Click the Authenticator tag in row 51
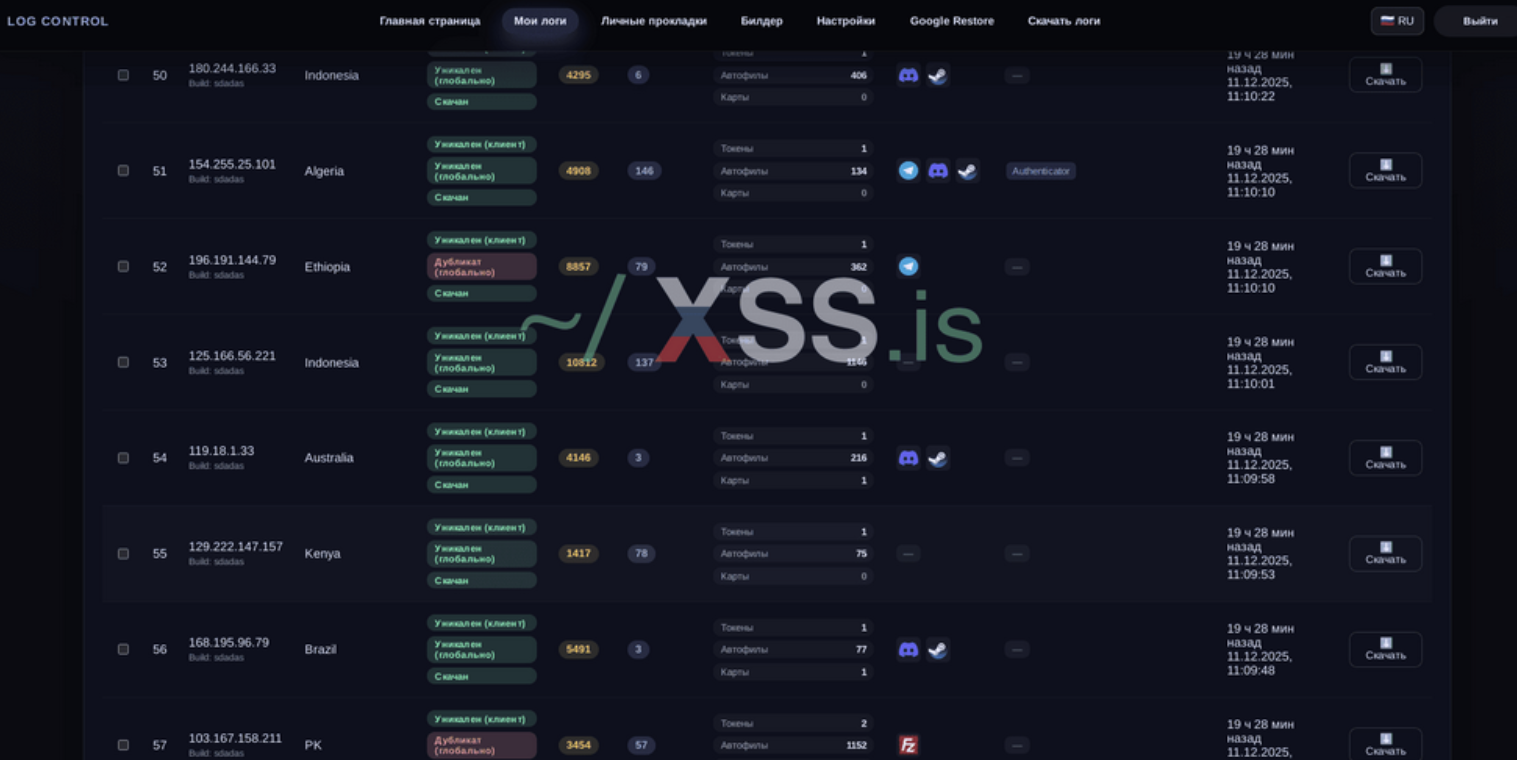 click(x=1040, y=171)
